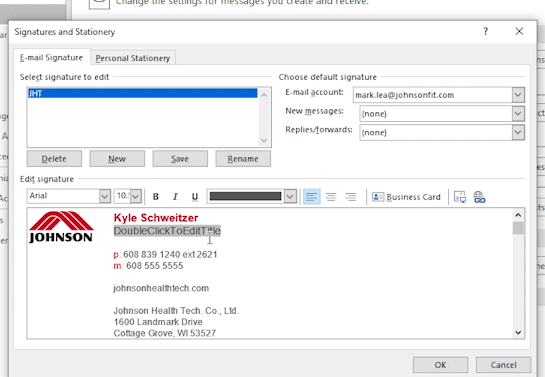Select the JHT signature in list

143,93
